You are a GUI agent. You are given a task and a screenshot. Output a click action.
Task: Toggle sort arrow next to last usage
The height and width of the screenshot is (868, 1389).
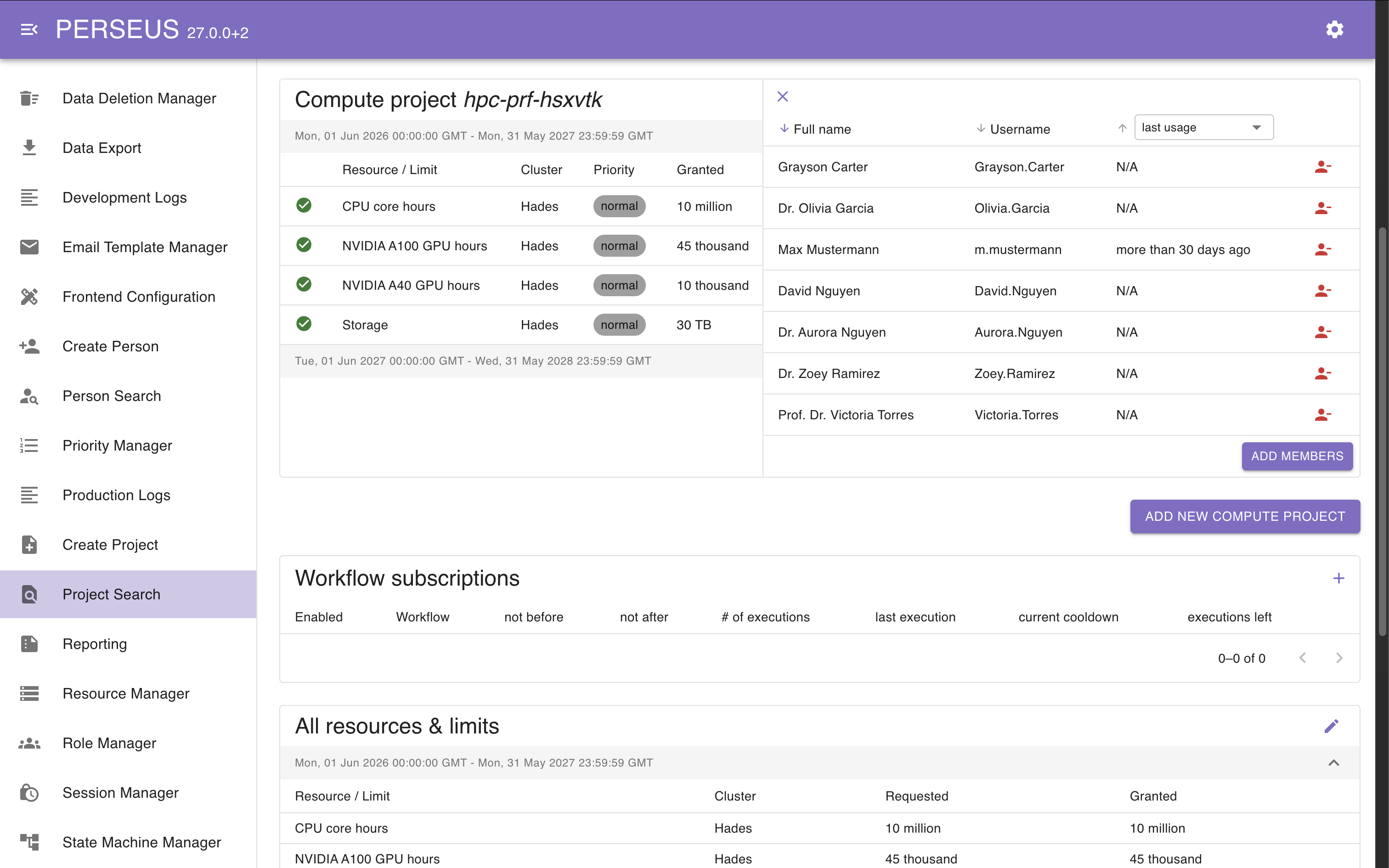point(1122,129)
